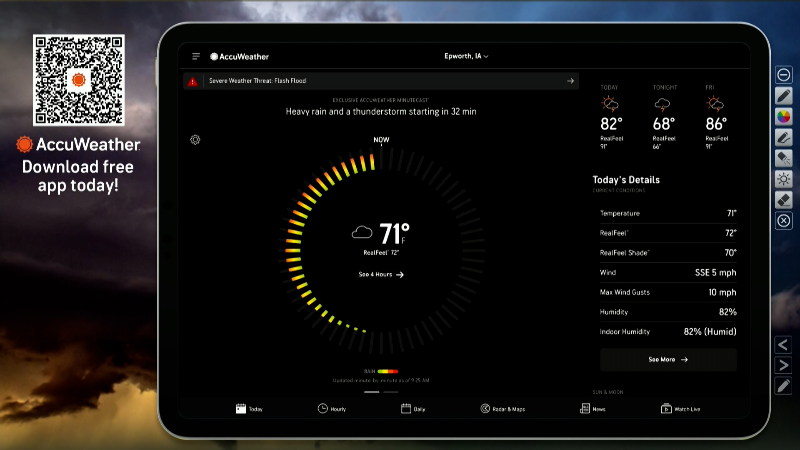
Task: Open the Today forecast card showing 82°
Action: tap(611, 117)
